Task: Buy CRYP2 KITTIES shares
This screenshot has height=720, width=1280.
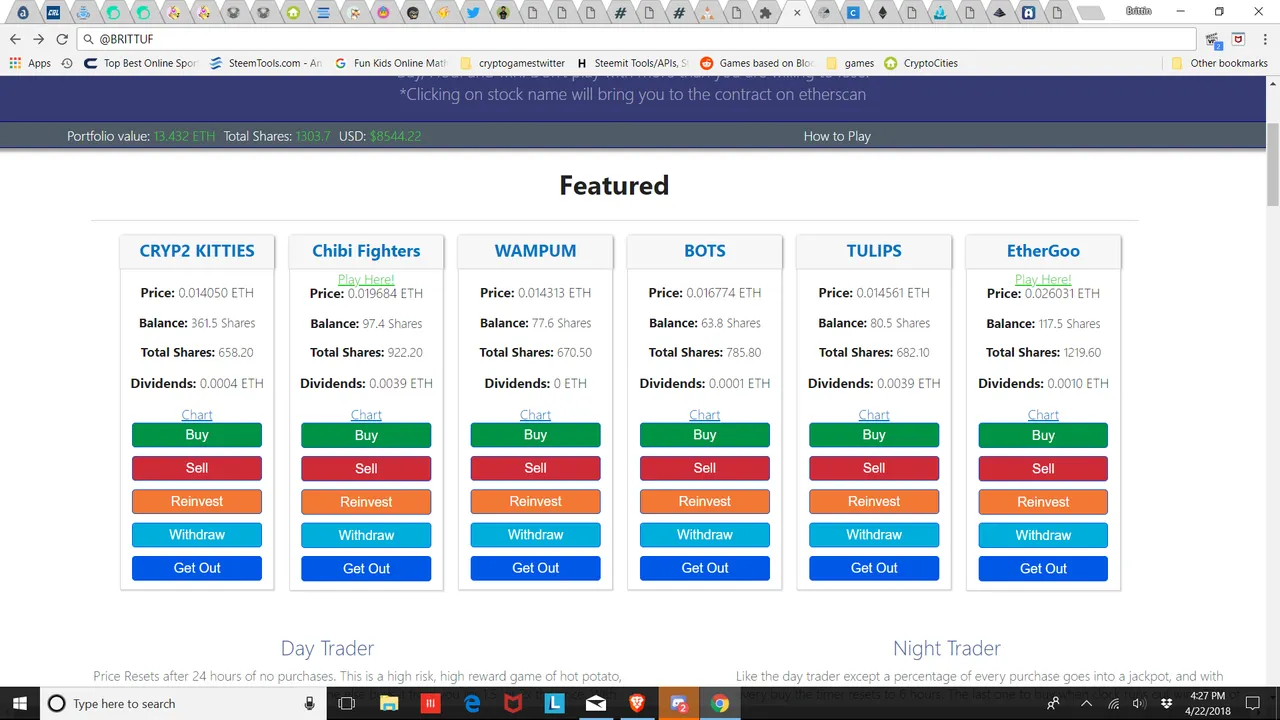Action: (197, 435)
